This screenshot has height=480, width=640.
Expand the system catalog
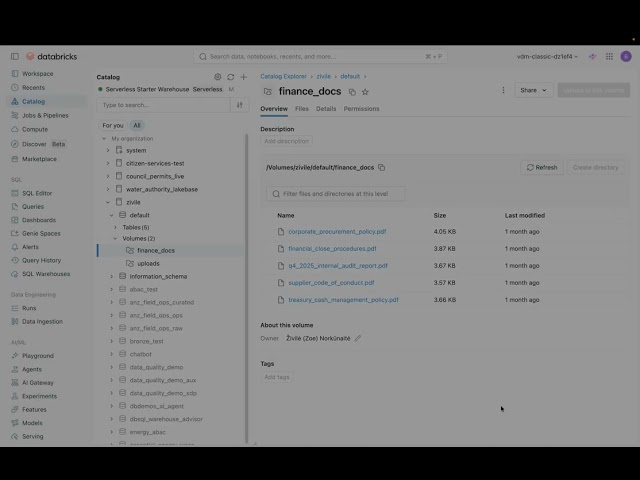108,150
